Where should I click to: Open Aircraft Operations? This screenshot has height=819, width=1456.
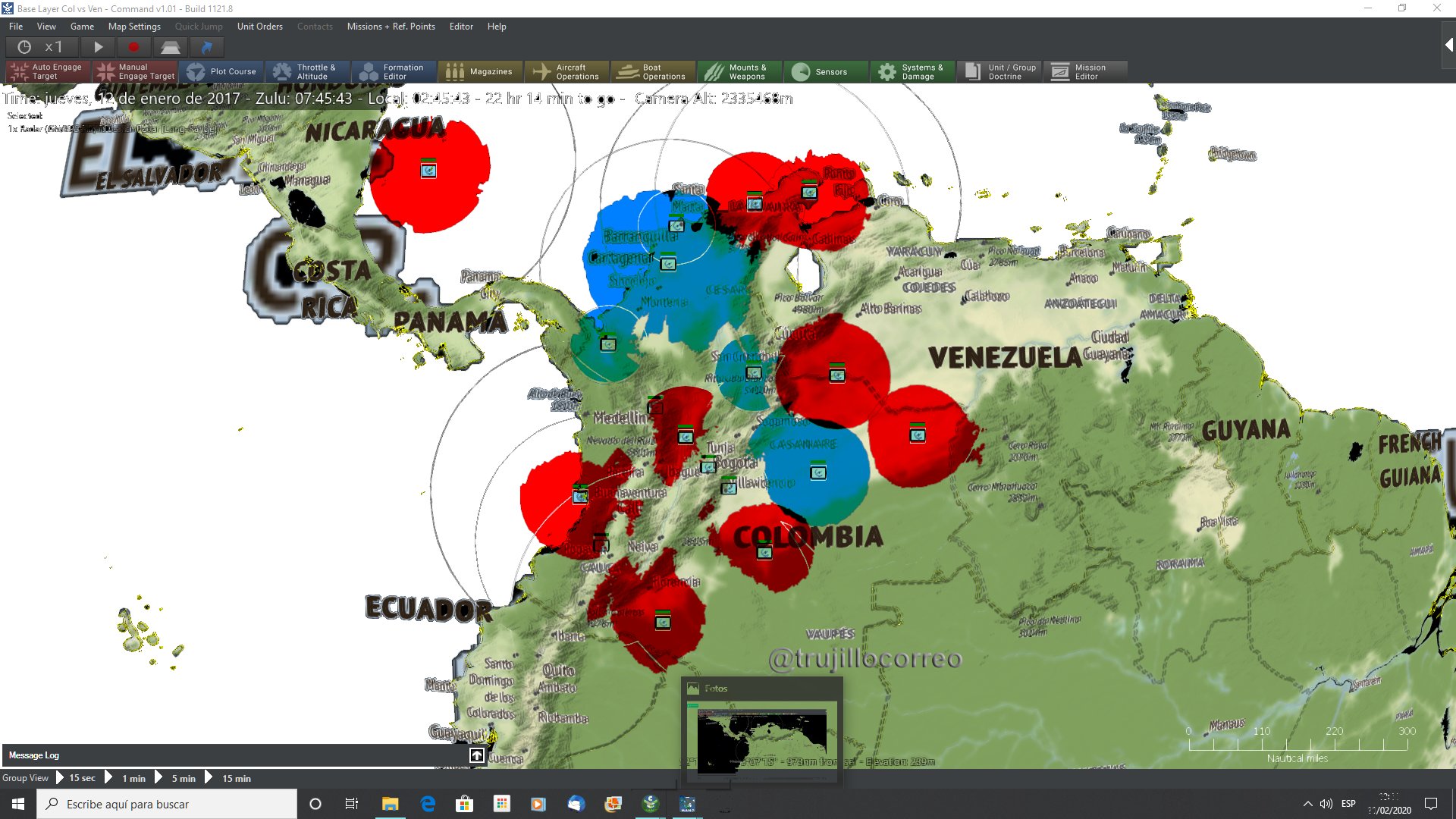tap(568, 71)
